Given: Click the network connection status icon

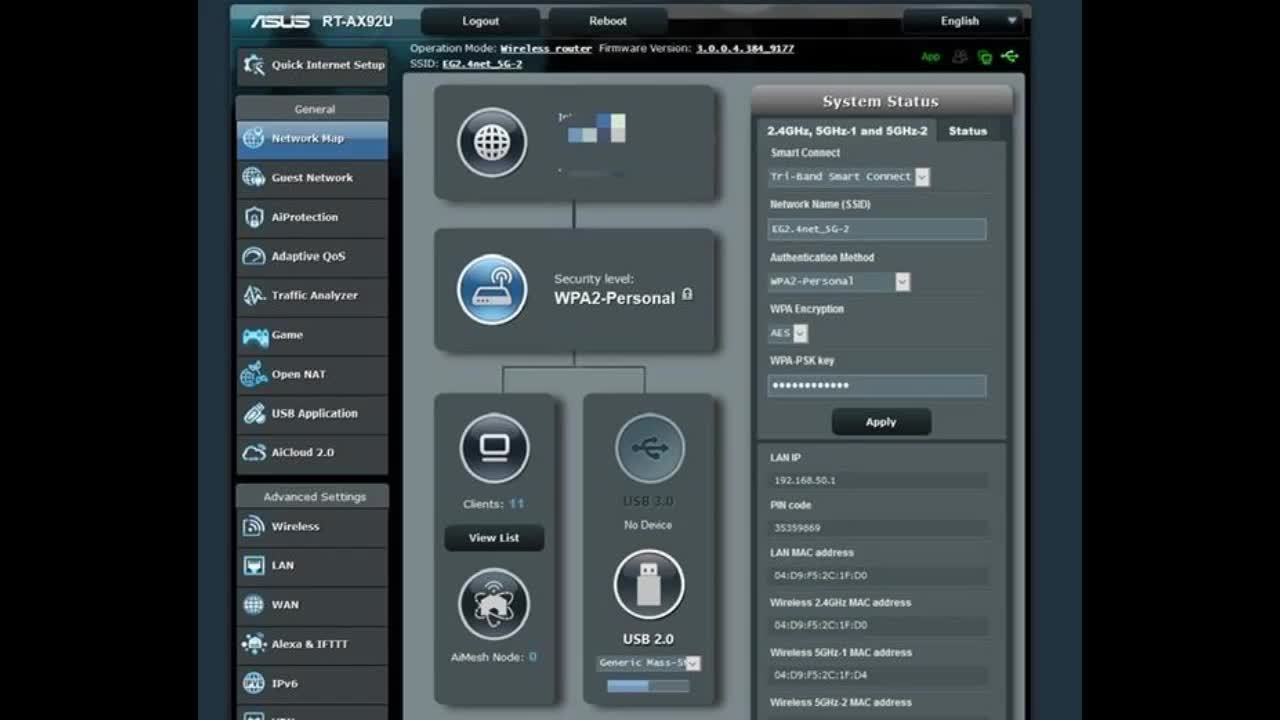Looking at the screenshot, I should click(985, 57).
